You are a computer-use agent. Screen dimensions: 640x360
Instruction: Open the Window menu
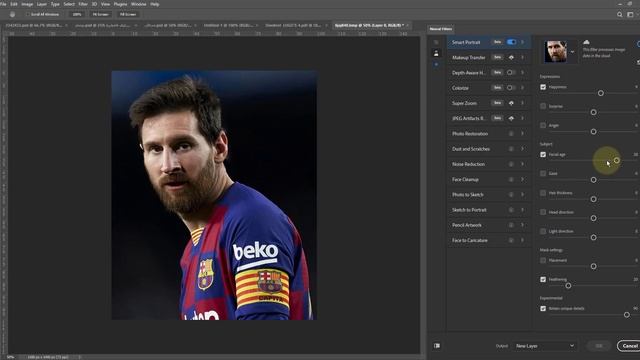point(138,4)
